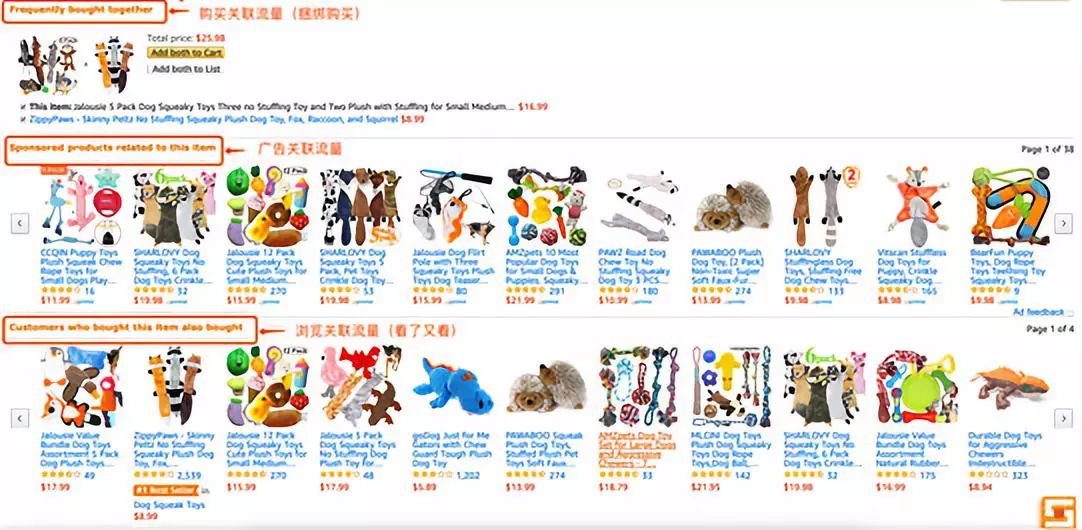Go to previous page of sponsored products carousel
Screen dimensions: 1082x530
(20, 224)
